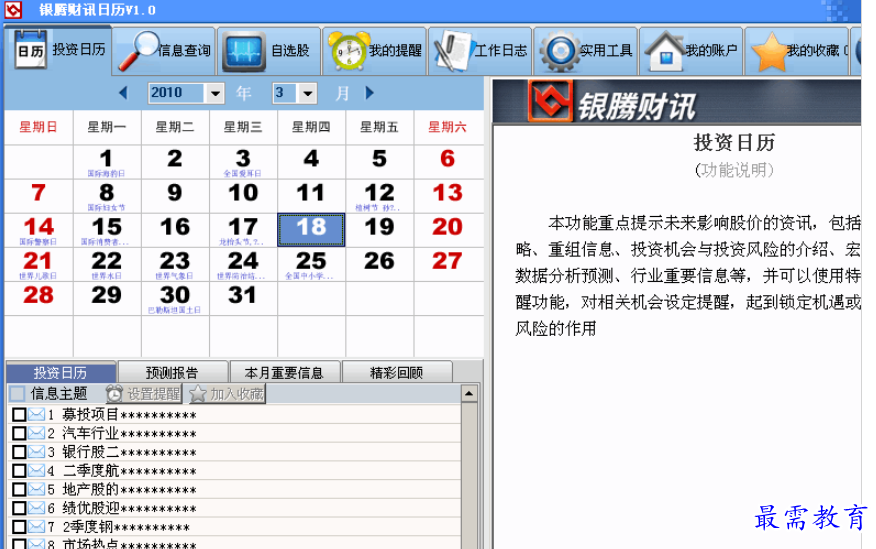Select calendar date 31
Image resolution: width=876 pixels, height=549 pixels.
(242, 298)
